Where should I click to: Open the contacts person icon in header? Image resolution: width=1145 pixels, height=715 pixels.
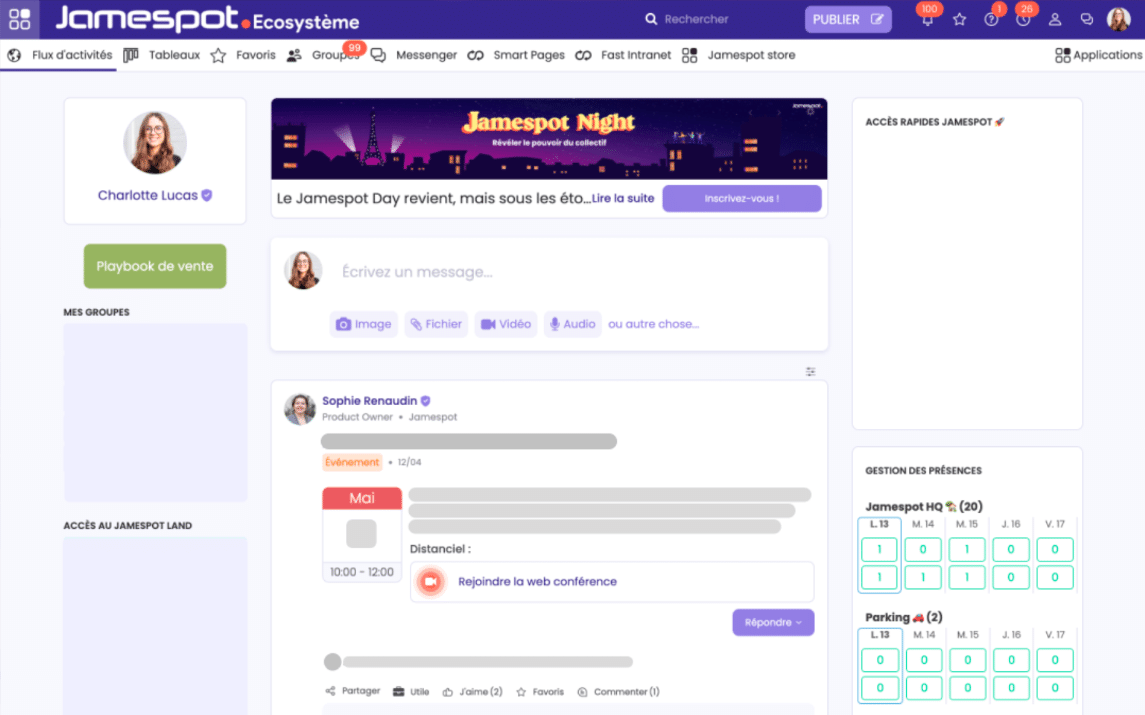[x=1054, y=19]
